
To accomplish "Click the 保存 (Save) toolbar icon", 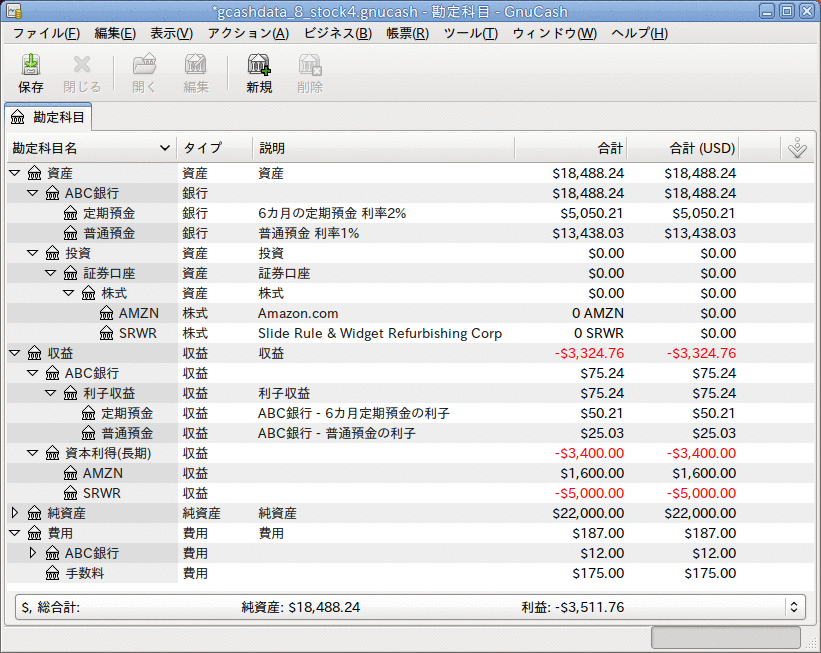I will [29, 71].
